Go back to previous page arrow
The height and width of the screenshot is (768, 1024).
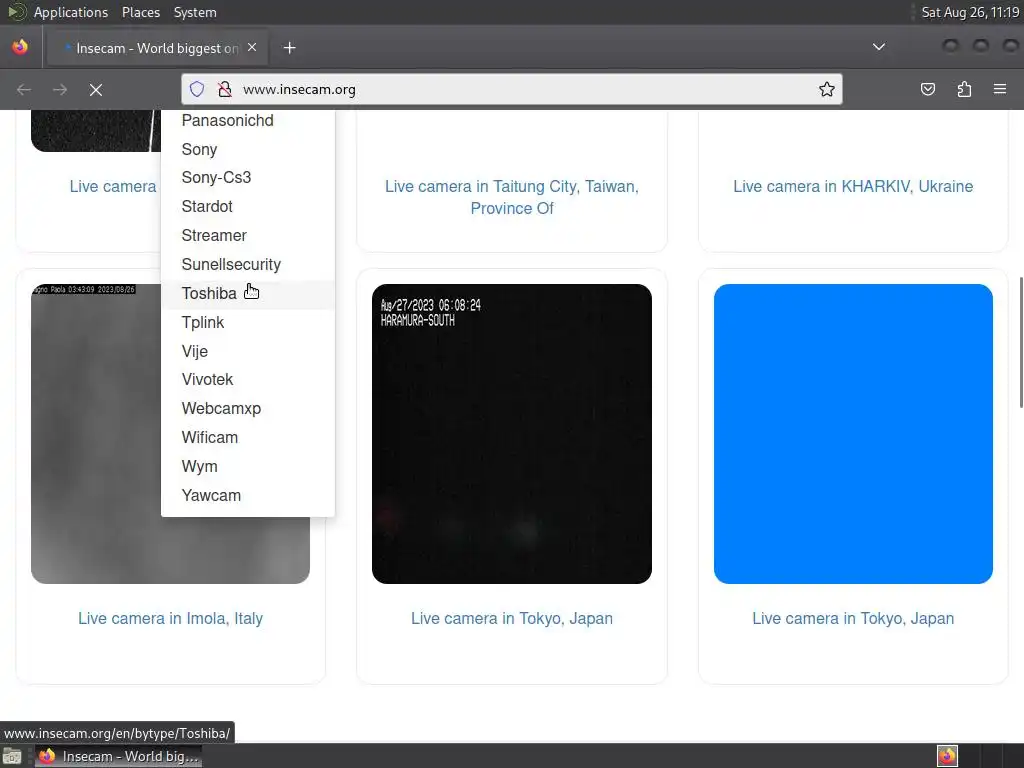tap(24, 89)
